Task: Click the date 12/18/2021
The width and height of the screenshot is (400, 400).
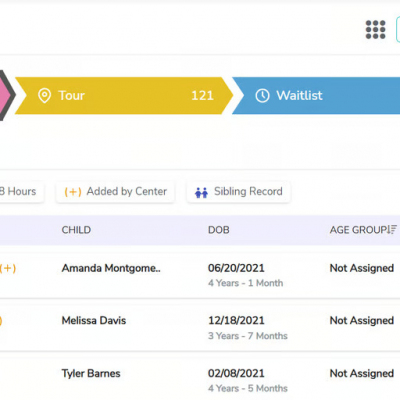Action: [236, 320]
